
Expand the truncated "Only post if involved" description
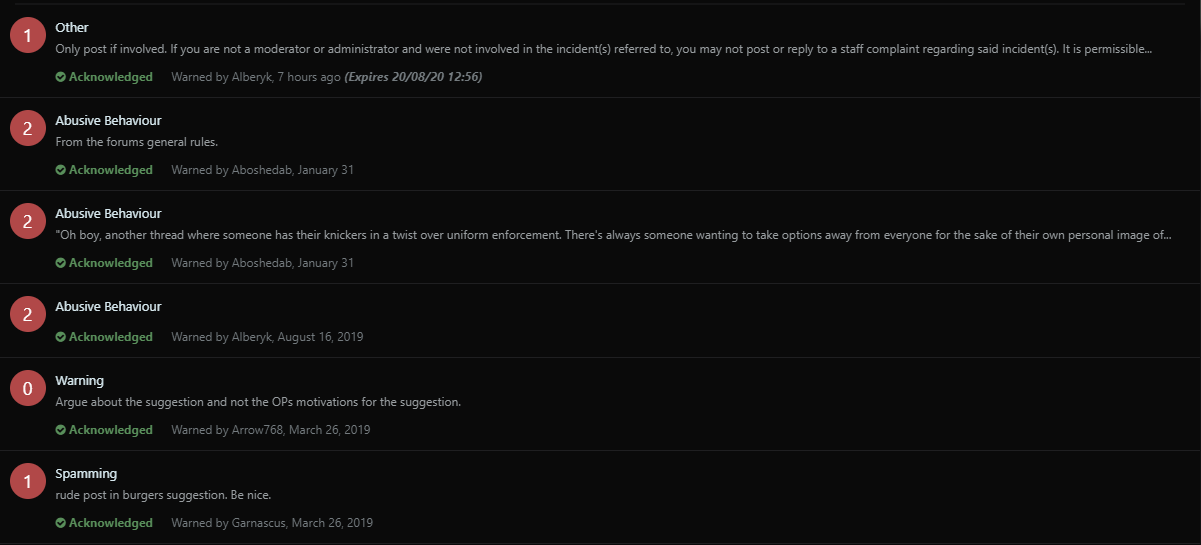click(603, 49)
